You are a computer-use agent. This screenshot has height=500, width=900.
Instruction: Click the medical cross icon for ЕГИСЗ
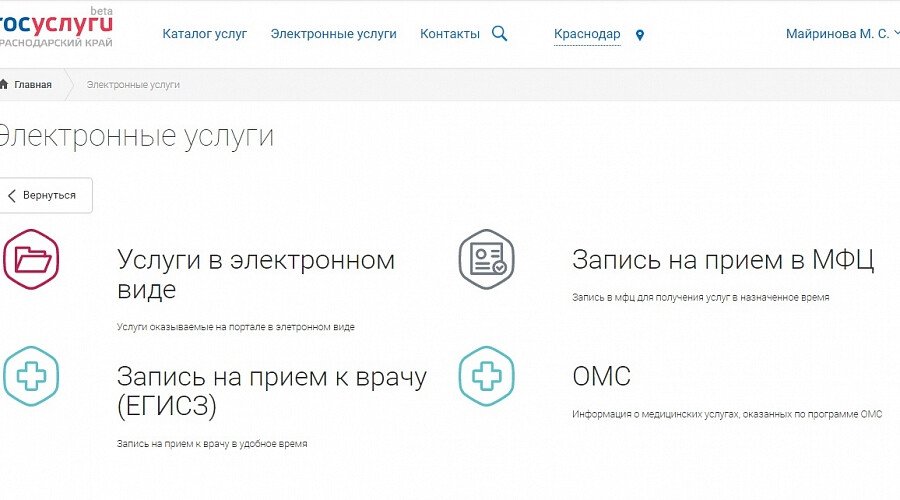tap(31, 376)
